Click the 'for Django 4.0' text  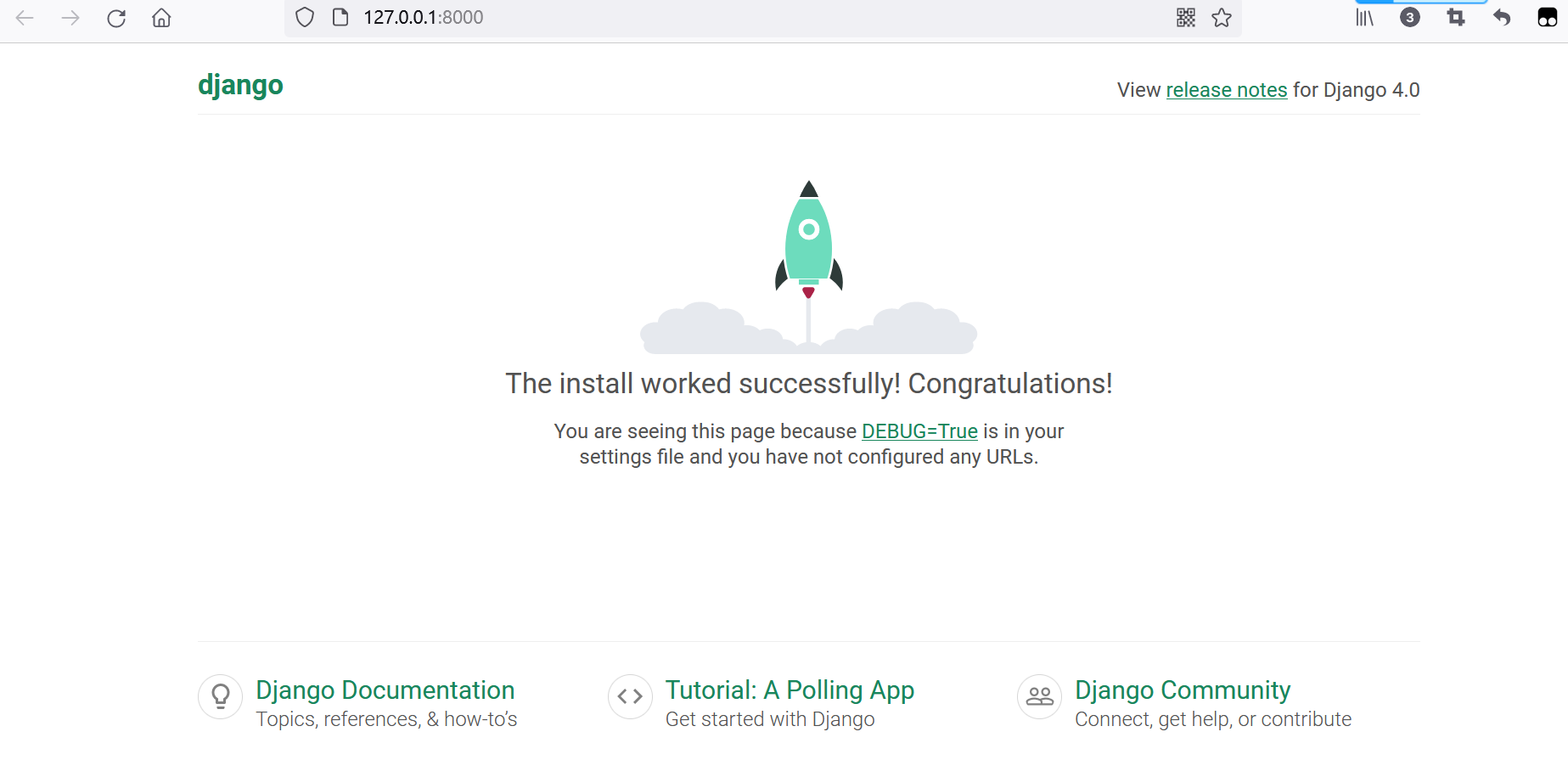click(1356, 90)
